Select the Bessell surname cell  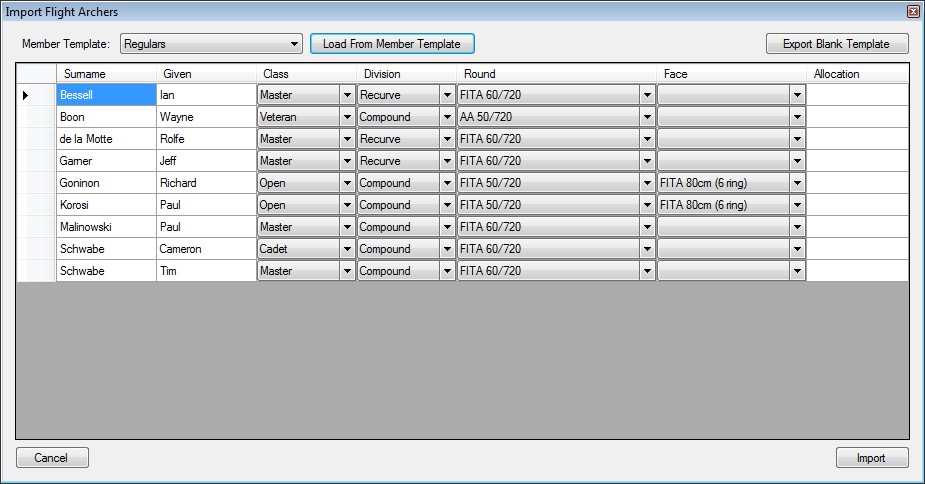click(106, 94)
